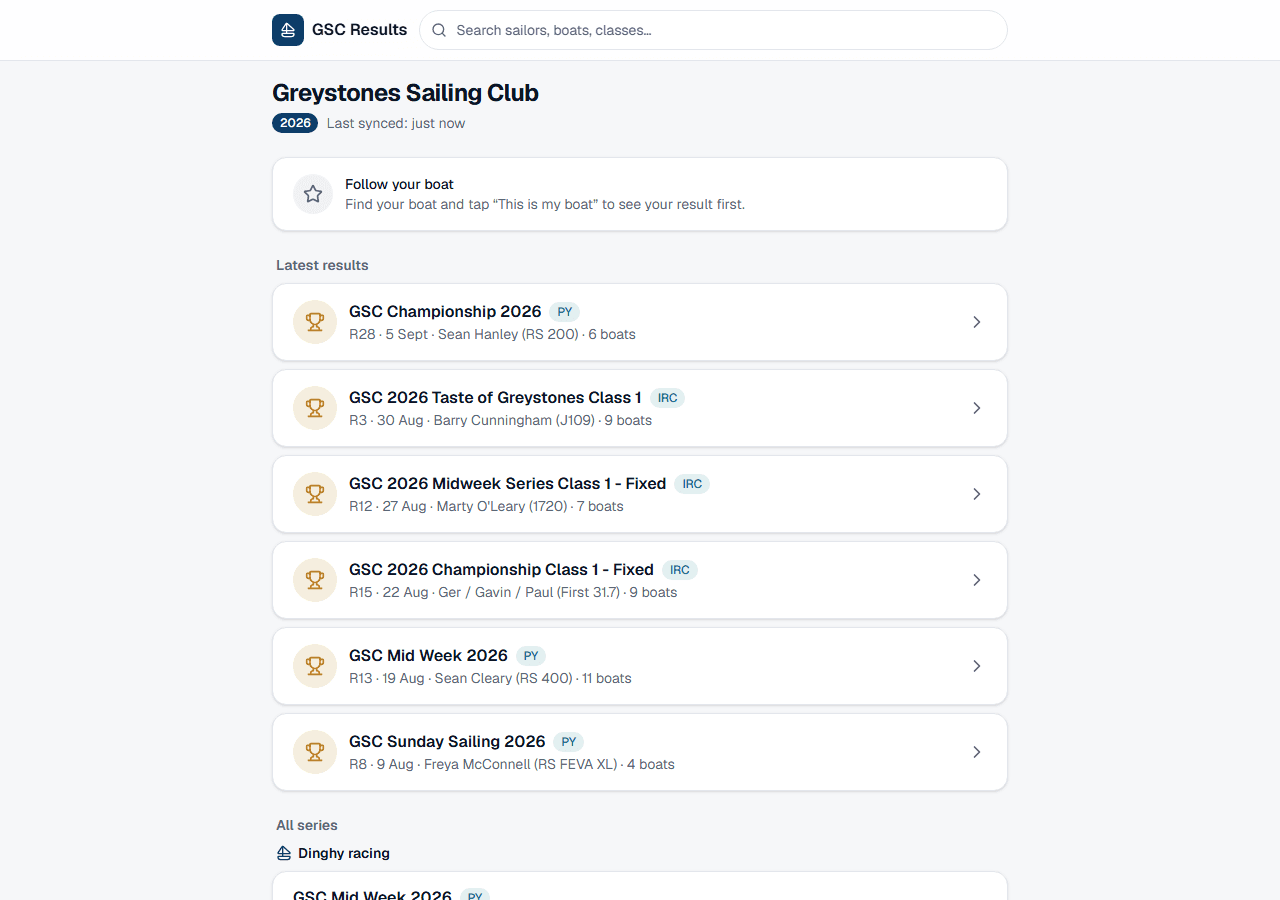Focus the Search sailors, boats, classes field
The width and height of the screenshot is (1280, 900).
click(713, 30)
